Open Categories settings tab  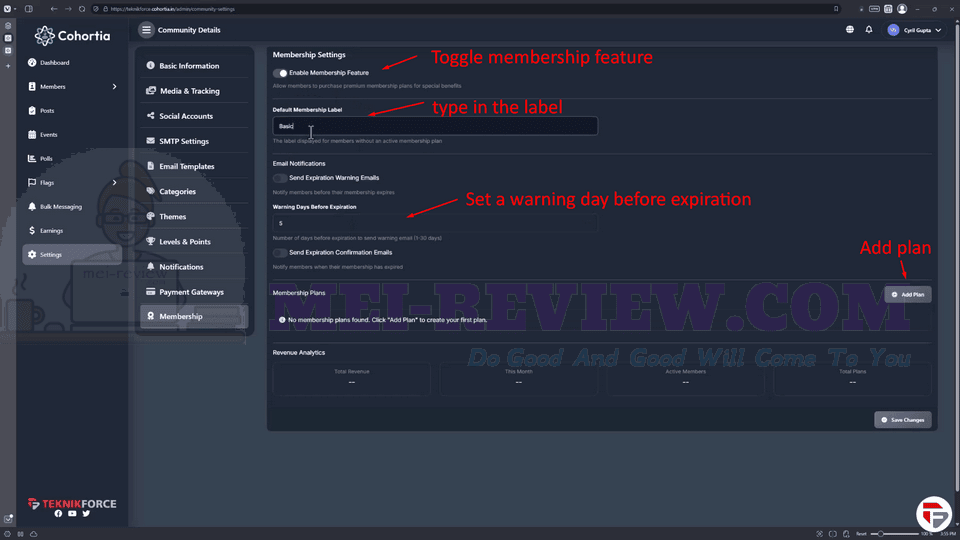[x=194, y=191]
